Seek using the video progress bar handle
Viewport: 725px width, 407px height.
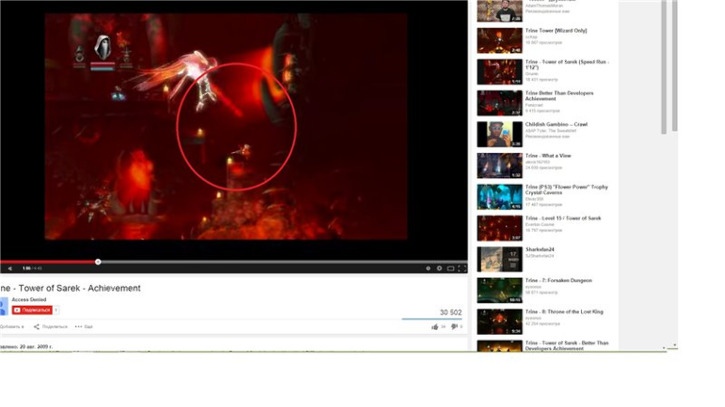pyautogui.click(x=98, y=262)
